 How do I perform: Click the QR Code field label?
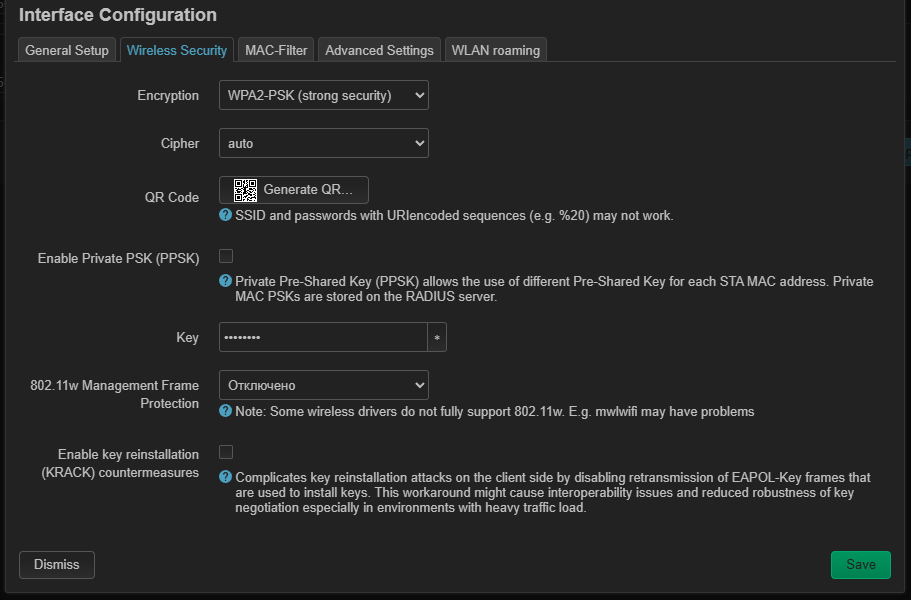tap(172, 197)
